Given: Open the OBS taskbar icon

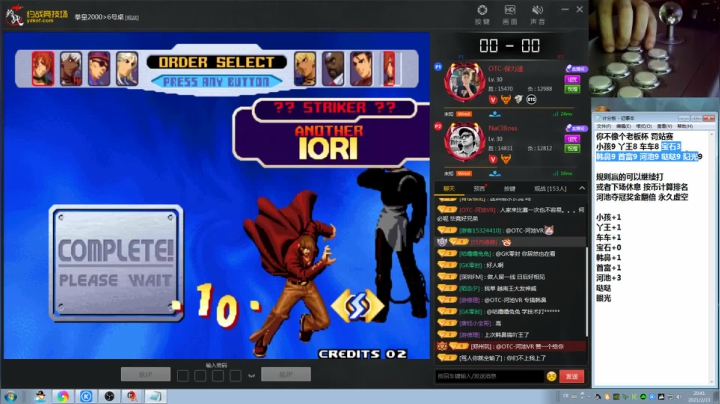Looking at the screenshot, I should [x=109, y=397].
